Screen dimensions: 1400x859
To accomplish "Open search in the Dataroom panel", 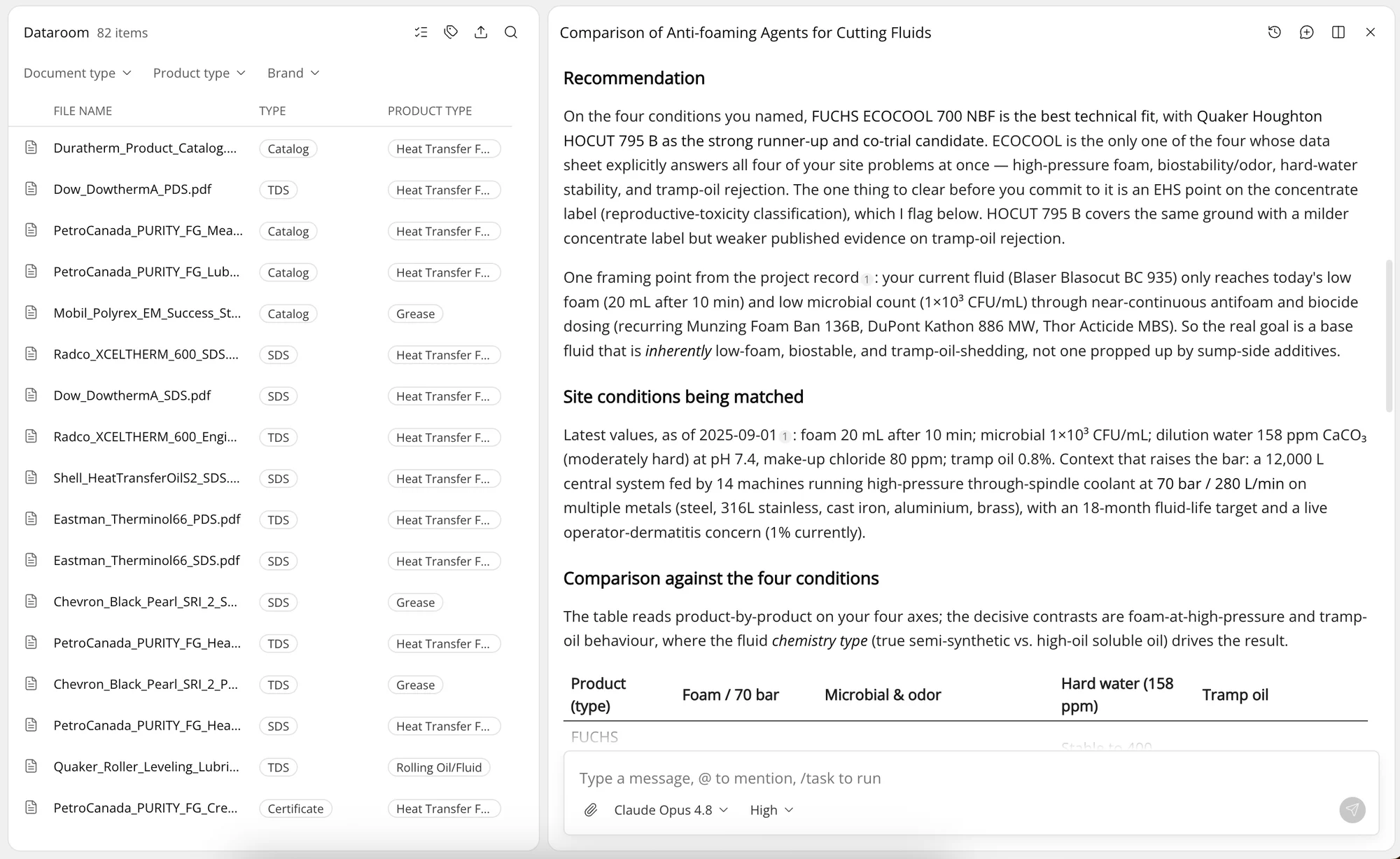I will tap(511, 32).
